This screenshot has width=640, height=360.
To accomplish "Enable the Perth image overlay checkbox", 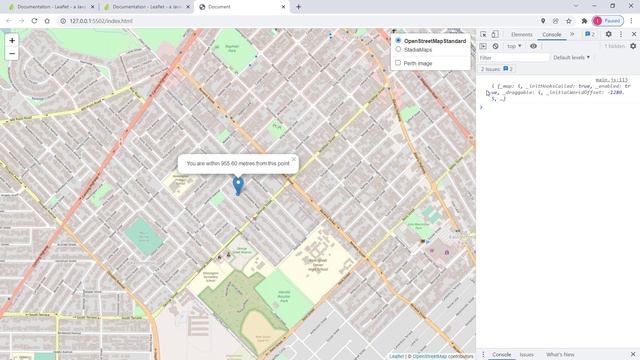I will point(398,63).
